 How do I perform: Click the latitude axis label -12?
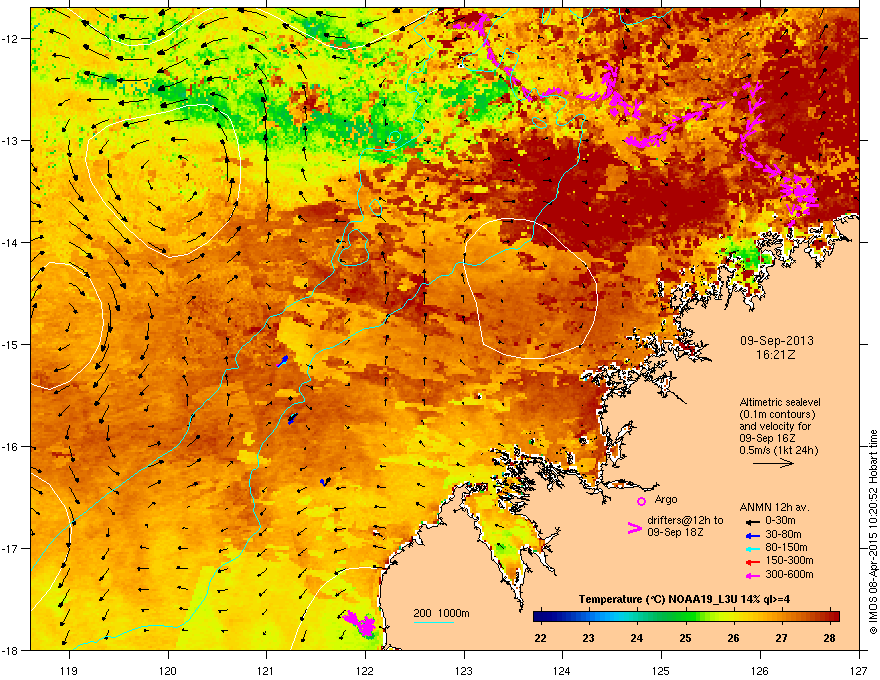pos(11,39)
